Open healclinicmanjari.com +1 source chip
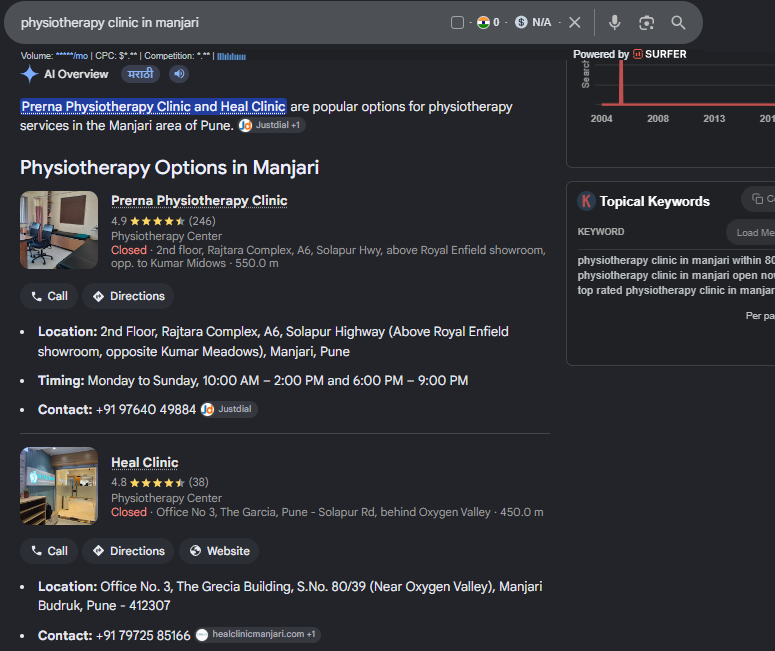 click(258, 635)
